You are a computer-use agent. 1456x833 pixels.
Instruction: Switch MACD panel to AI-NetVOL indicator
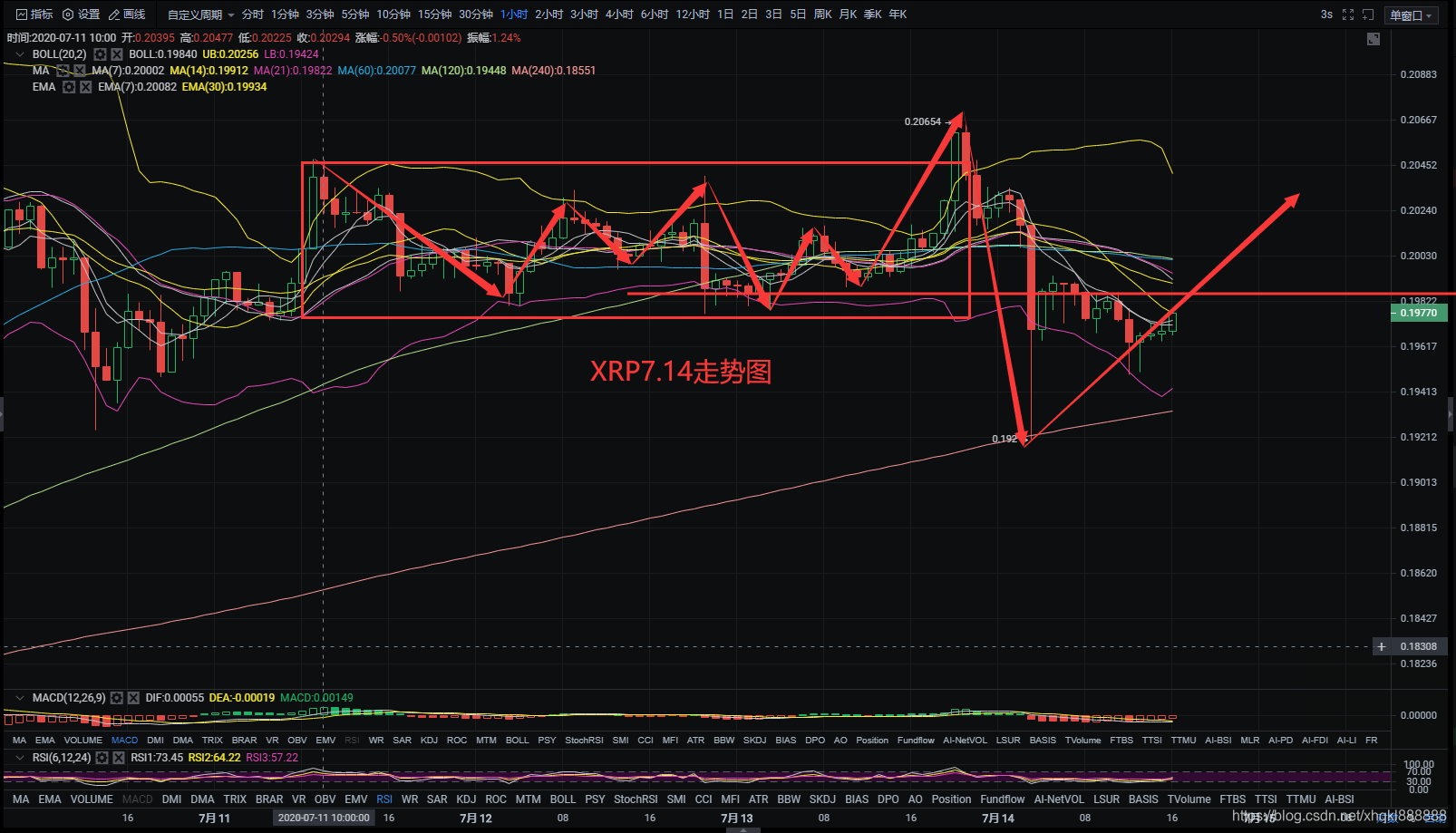(965, 741)
